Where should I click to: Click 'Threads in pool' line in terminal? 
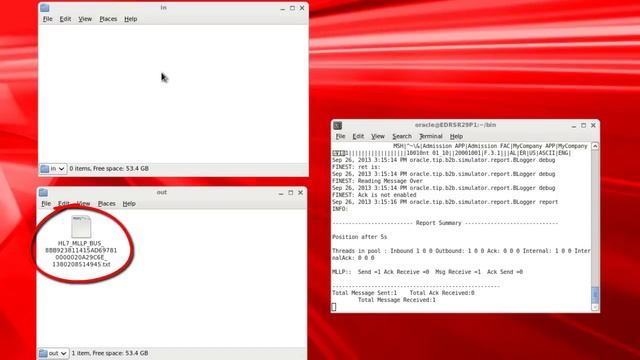pos(461,254)
